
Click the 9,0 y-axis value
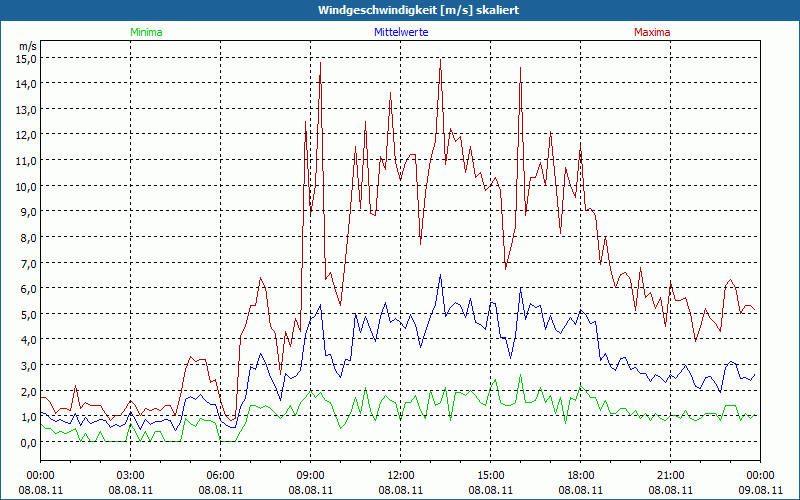29,212
